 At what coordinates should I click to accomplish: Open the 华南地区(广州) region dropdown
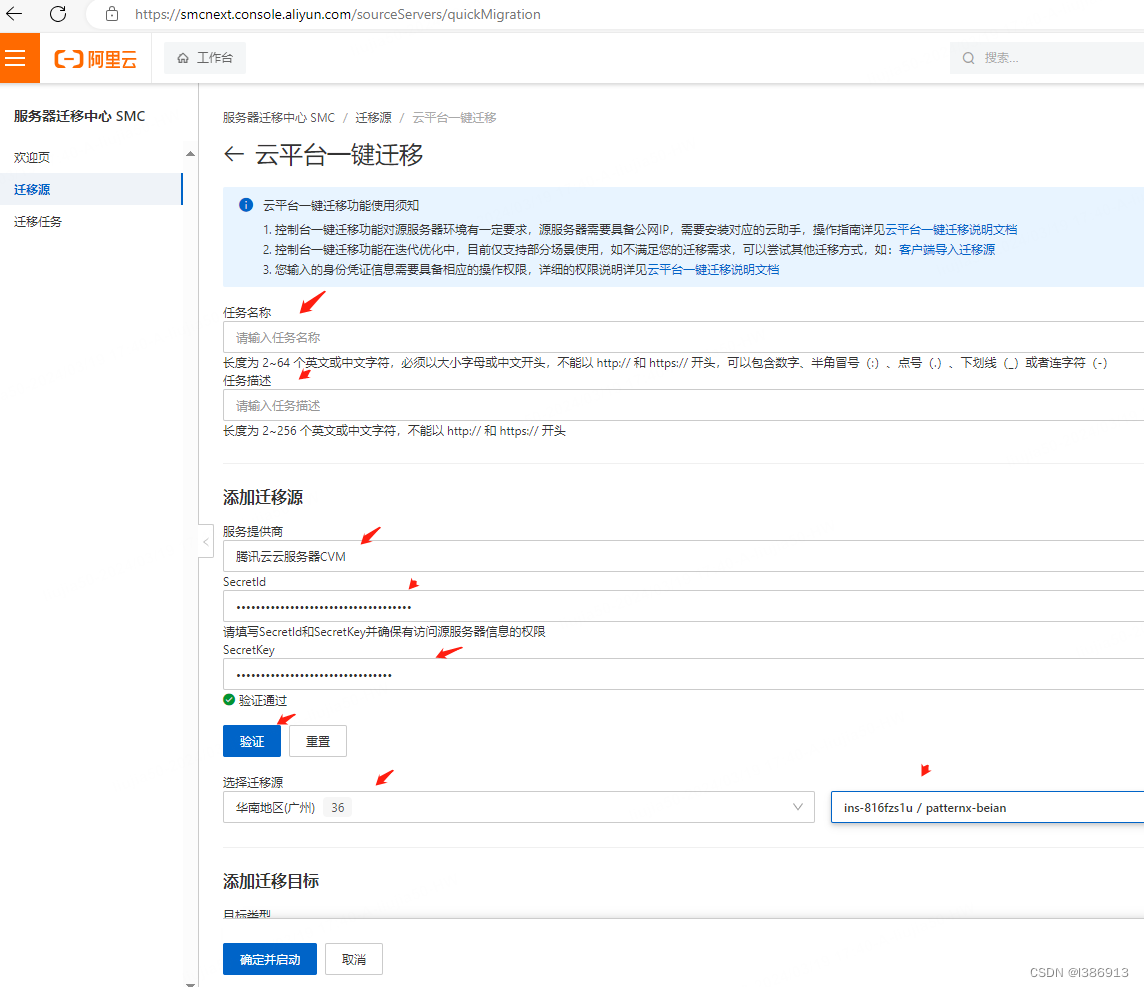[x=518, y=807]
